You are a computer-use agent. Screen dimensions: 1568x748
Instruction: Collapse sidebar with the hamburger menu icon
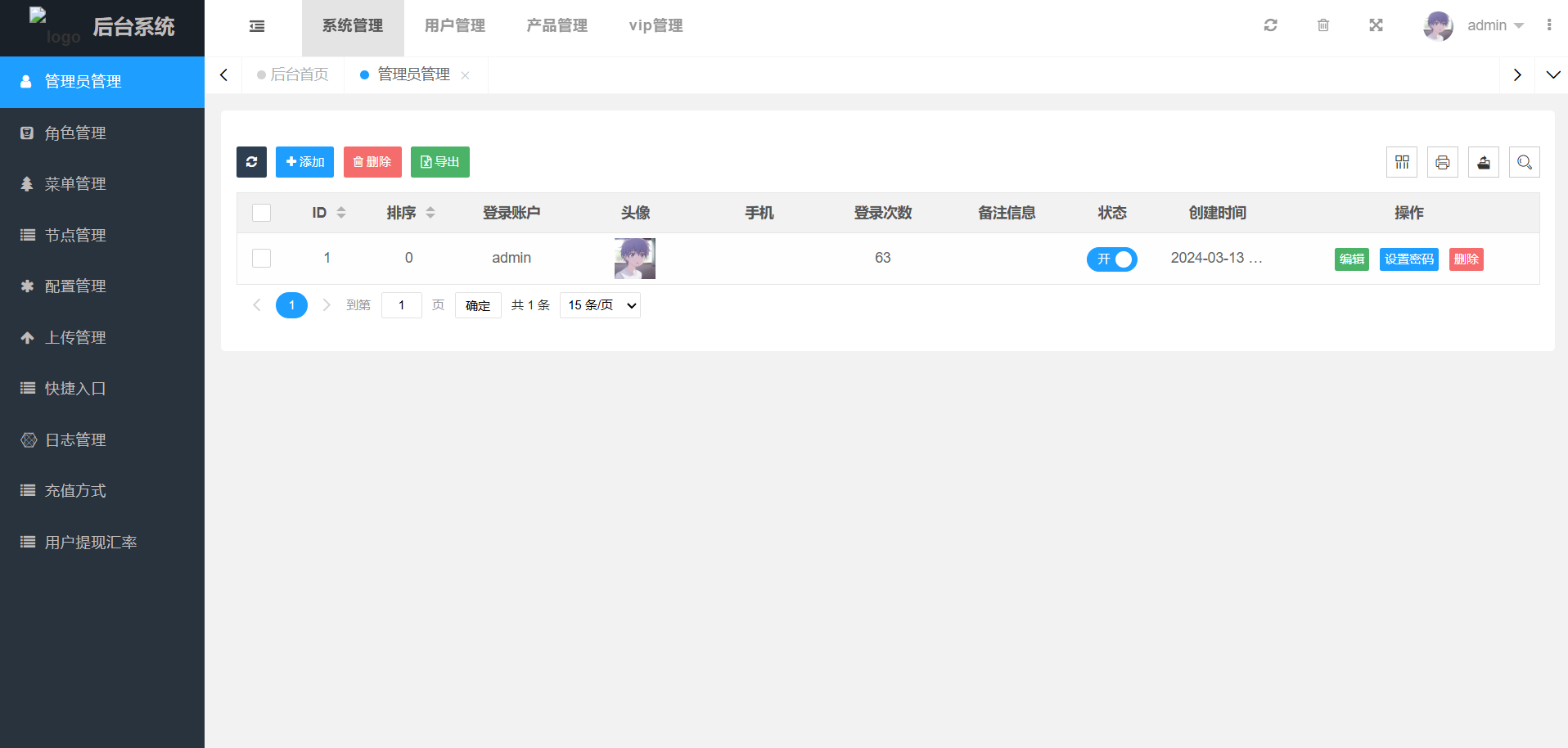(x=257, y=26)
